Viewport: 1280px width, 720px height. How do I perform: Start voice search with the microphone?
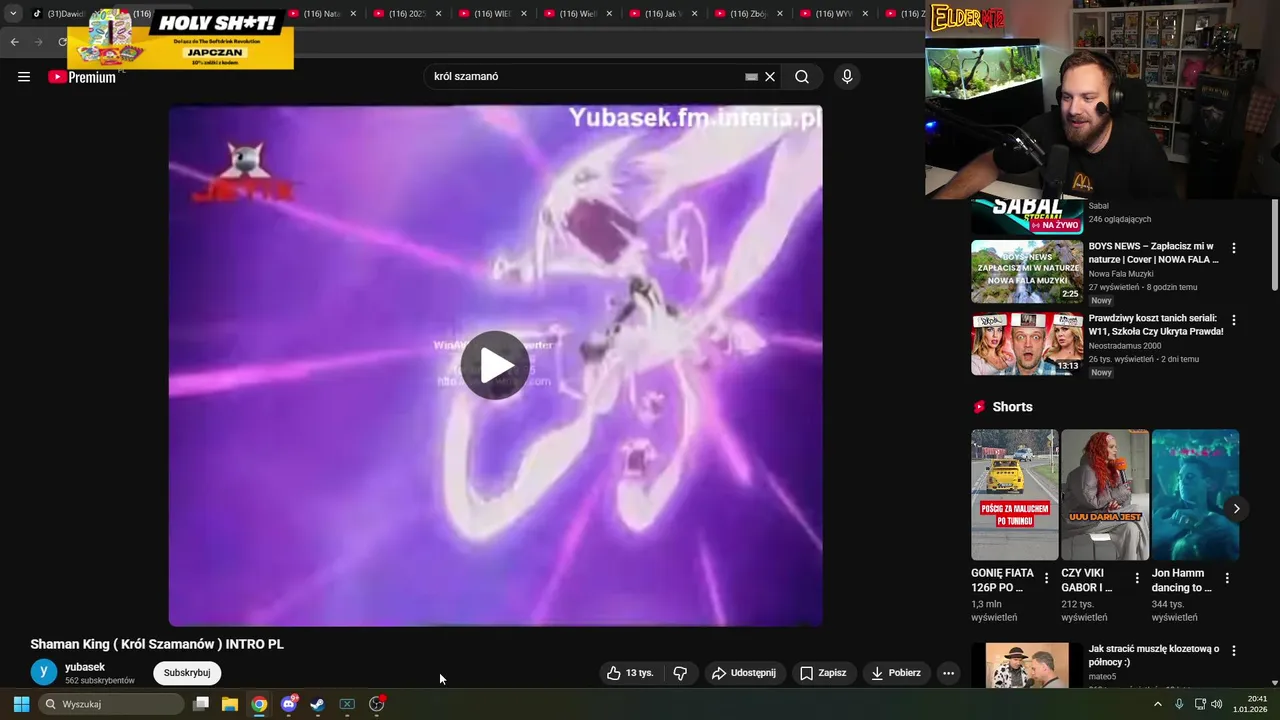(x=847, y=77)
